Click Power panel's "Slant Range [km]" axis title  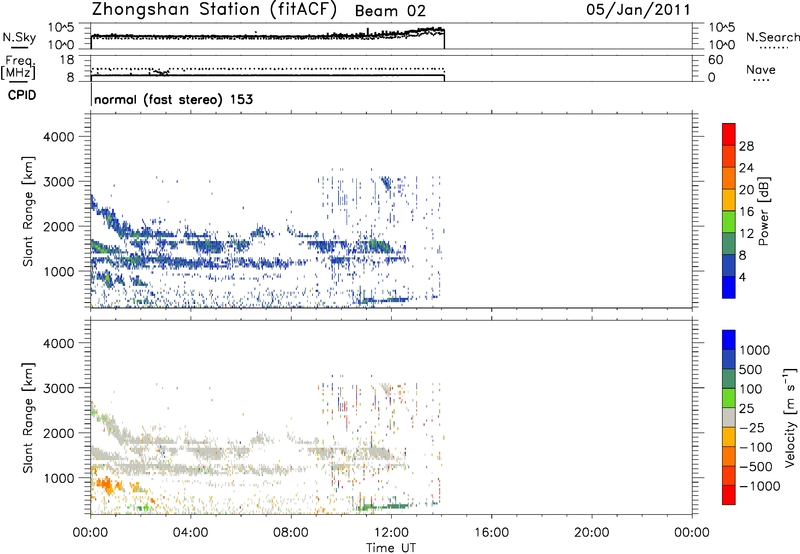coord(28,211)
